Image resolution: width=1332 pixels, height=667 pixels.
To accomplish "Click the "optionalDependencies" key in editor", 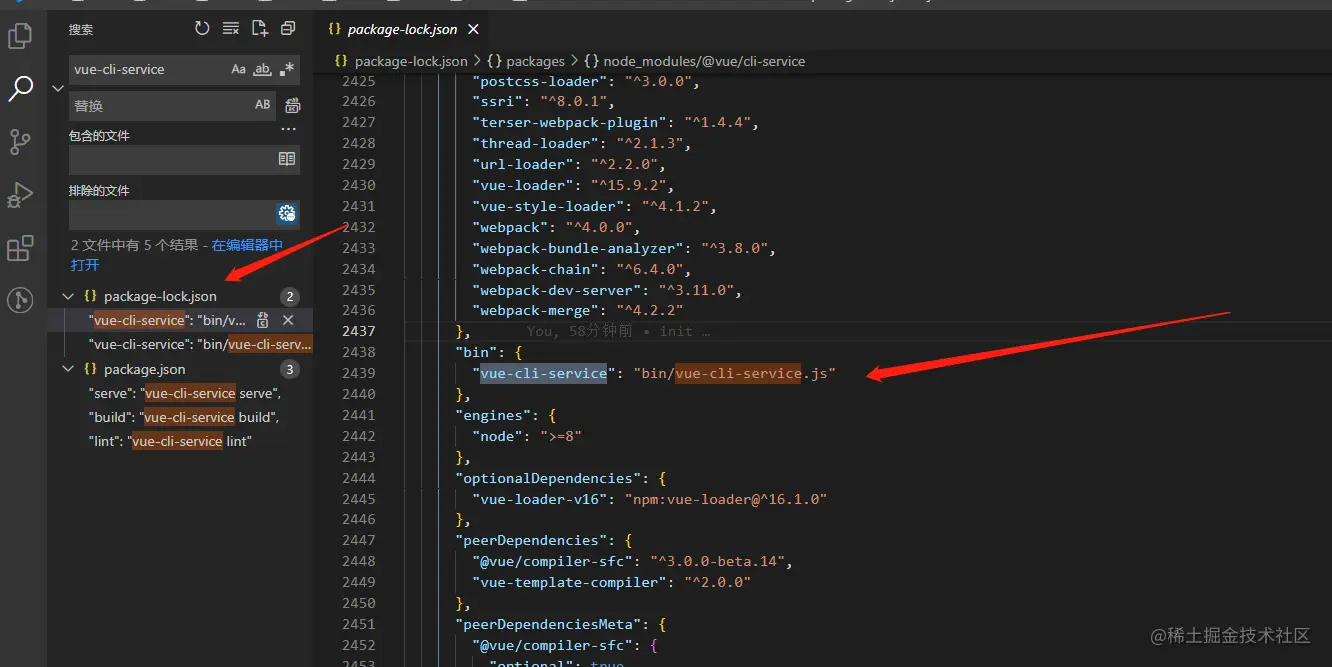I will coord(548,478).
